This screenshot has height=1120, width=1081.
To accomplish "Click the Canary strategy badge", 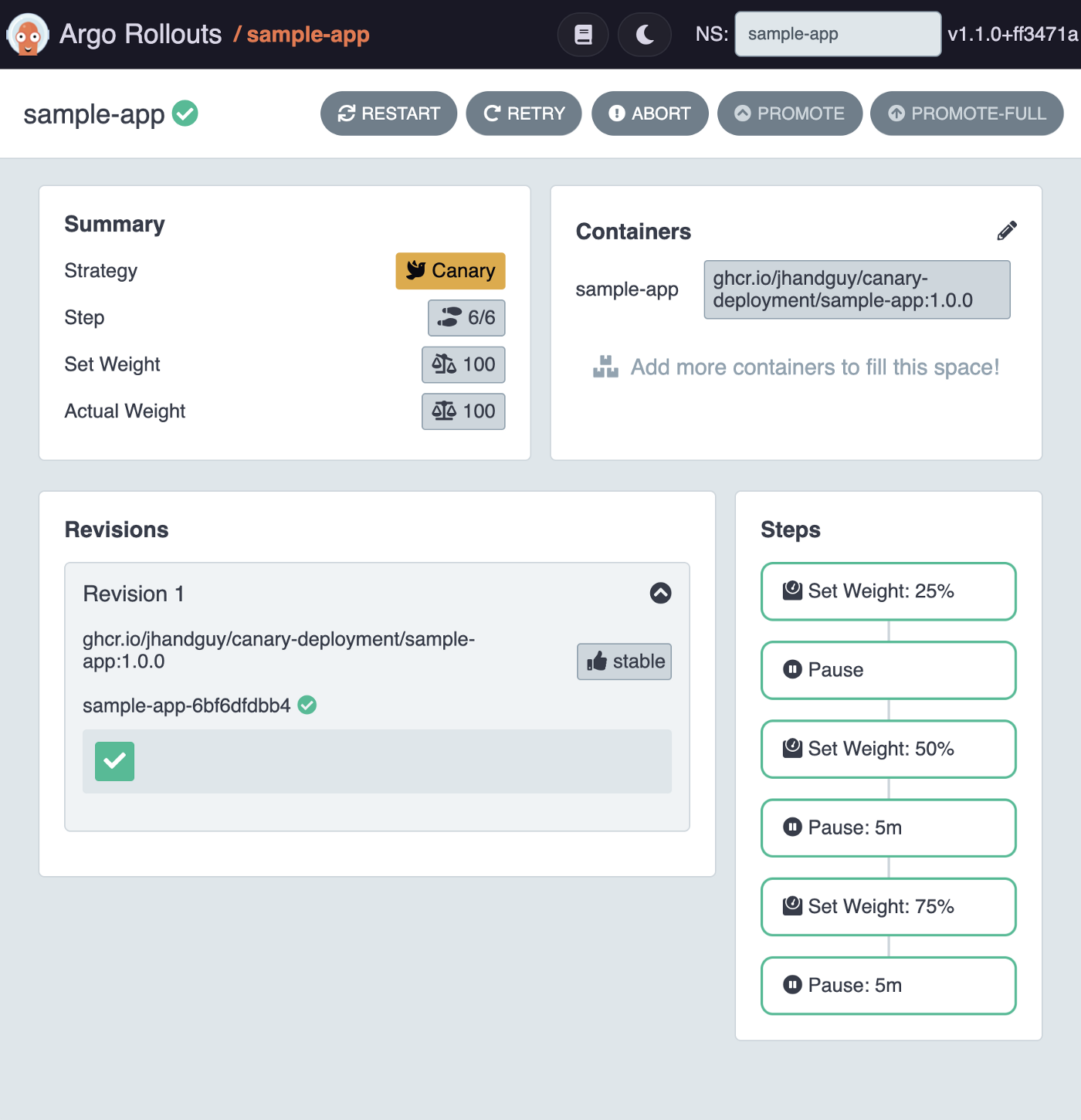I will [450, 271].
